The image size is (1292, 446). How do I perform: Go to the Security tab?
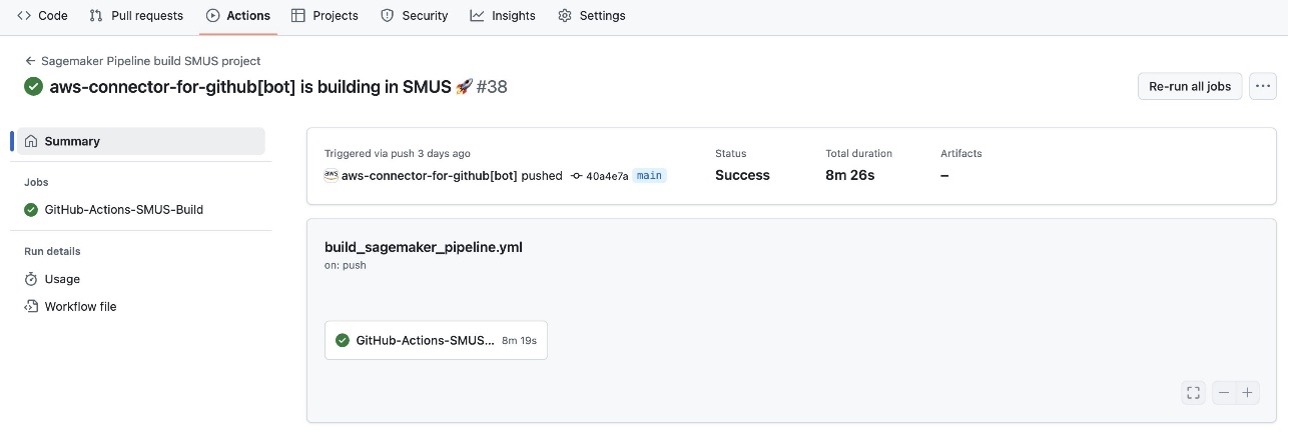click(415, 15)
